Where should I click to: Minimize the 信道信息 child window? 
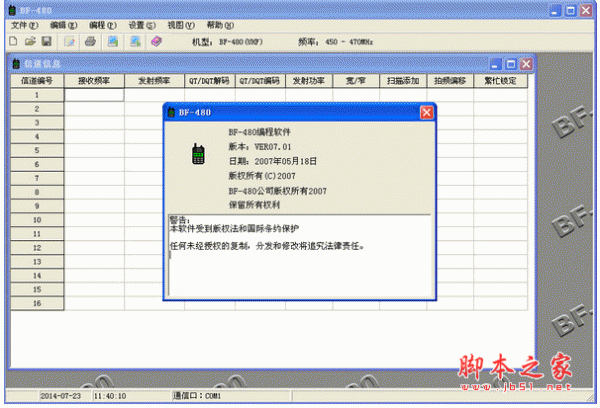click(496, 64)
